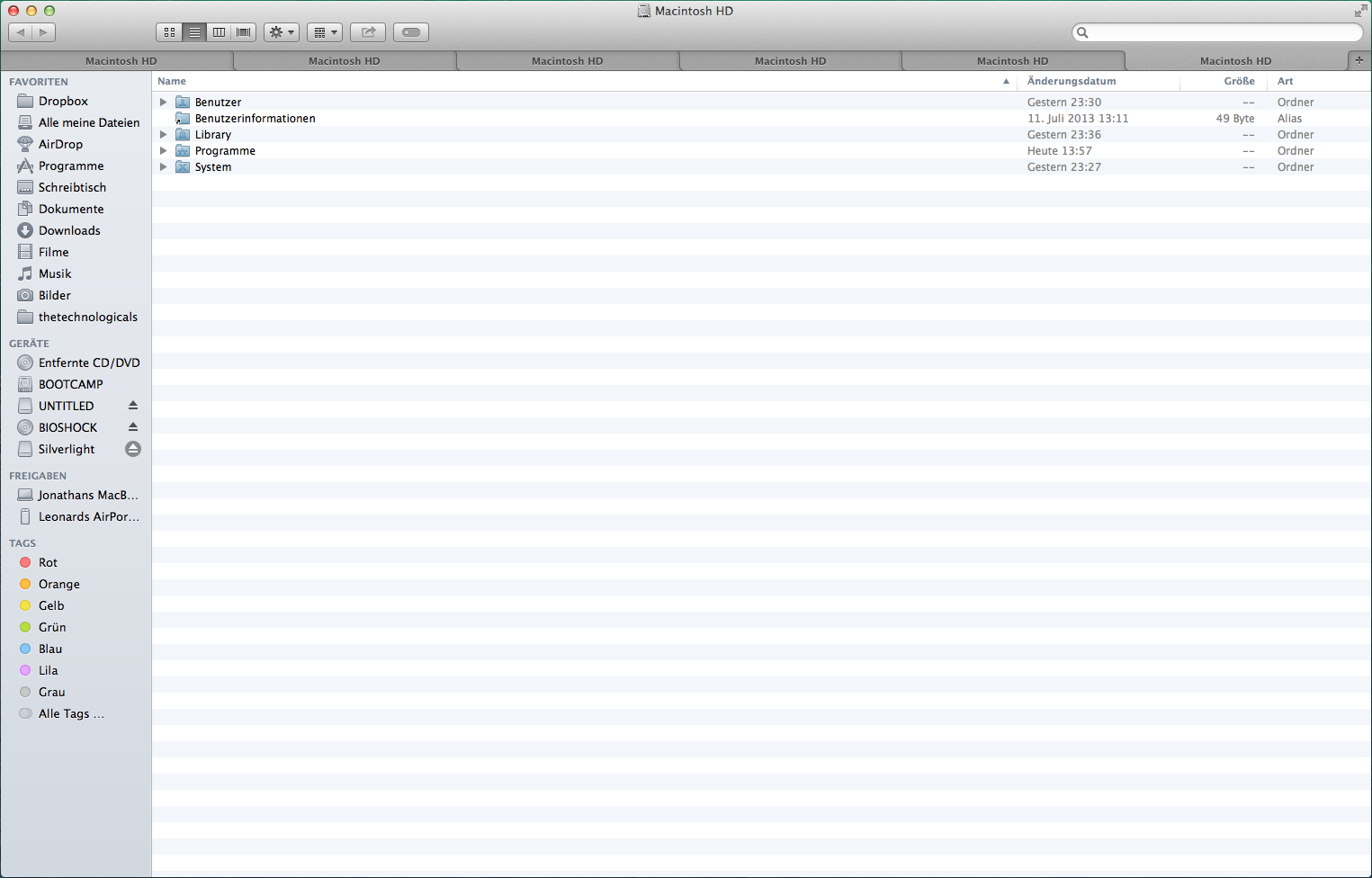
Task: Eject the UNTITLED volume
Action: pos(133,406)
